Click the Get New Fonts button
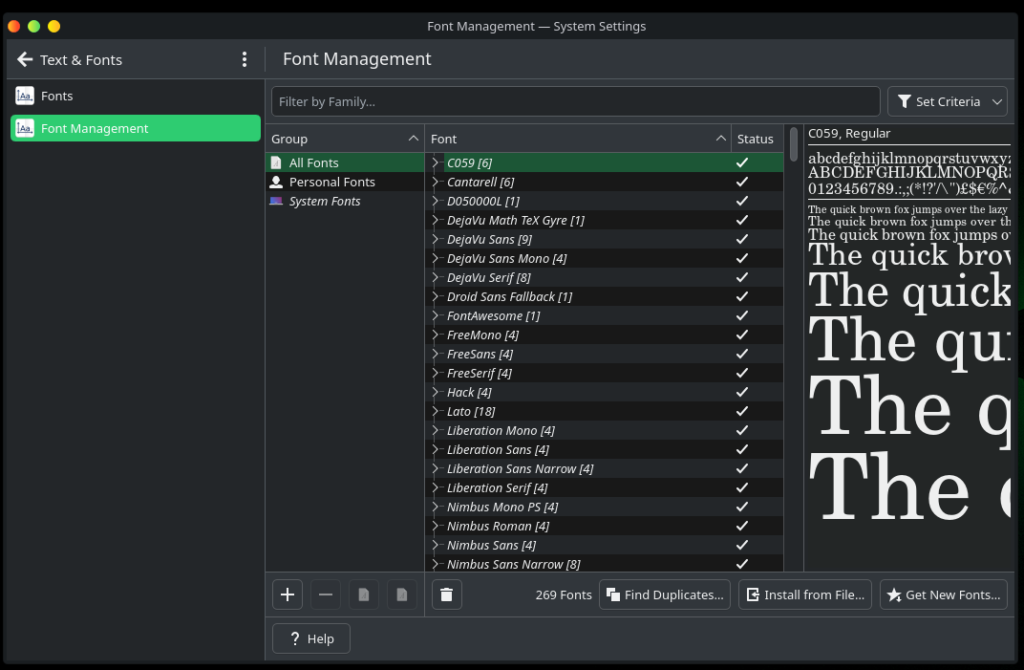Viewport: 1024px width, 670px height. 943,594
